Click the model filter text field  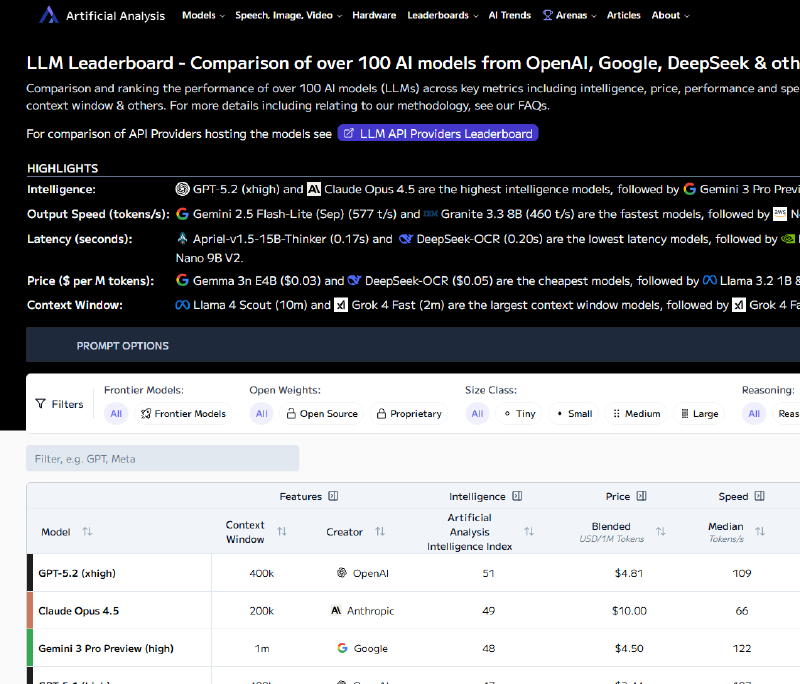[162, 459]
